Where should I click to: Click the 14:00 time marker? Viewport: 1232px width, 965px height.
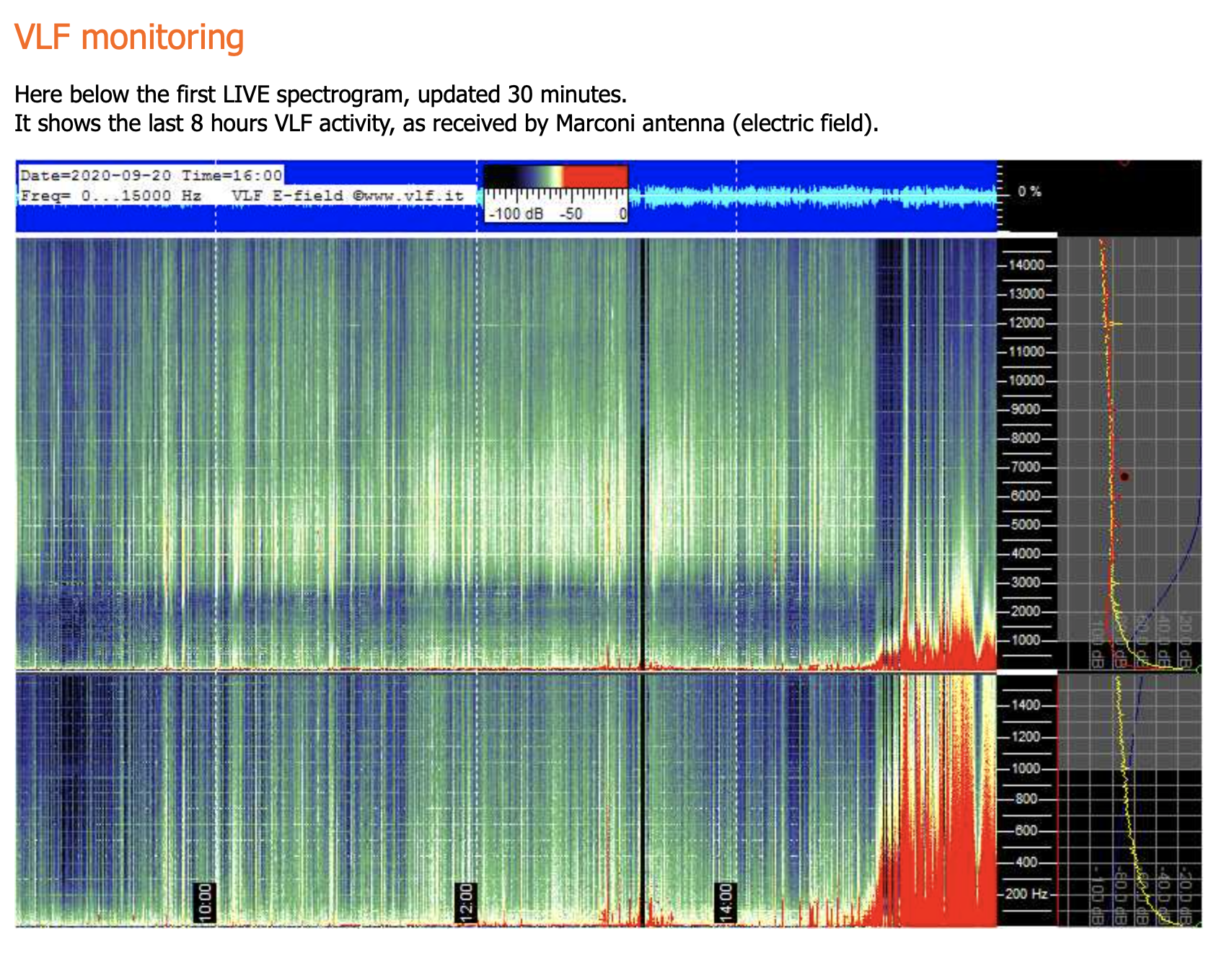pos(726,902)
